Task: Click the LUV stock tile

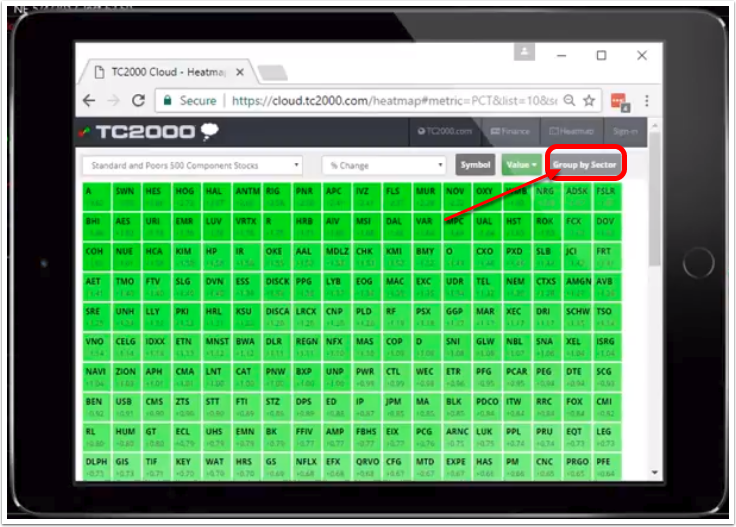Action: (x=216, y=227)
